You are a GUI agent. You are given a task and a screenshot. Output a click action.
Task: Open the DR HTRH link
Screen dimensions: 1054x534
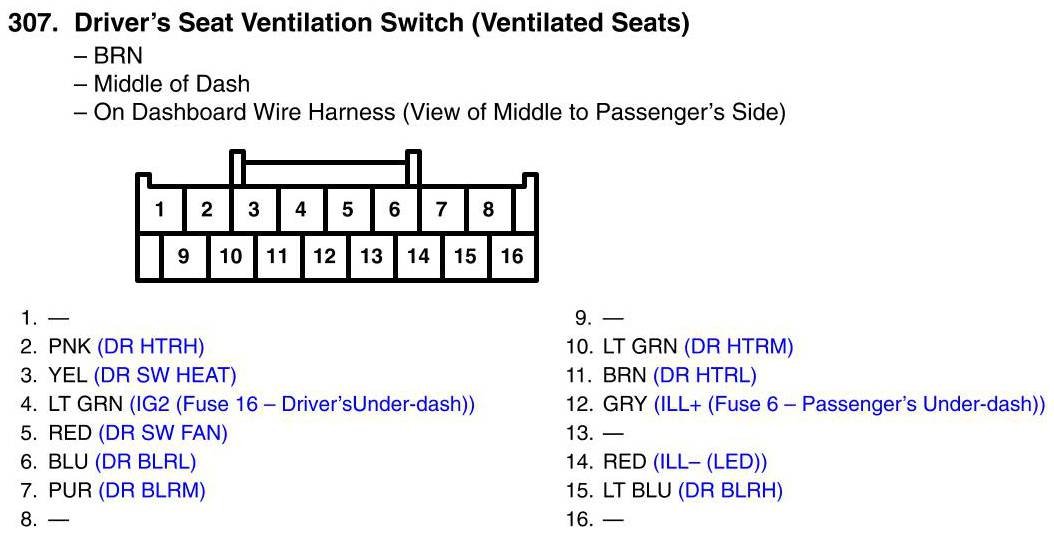tap(151, 347)
